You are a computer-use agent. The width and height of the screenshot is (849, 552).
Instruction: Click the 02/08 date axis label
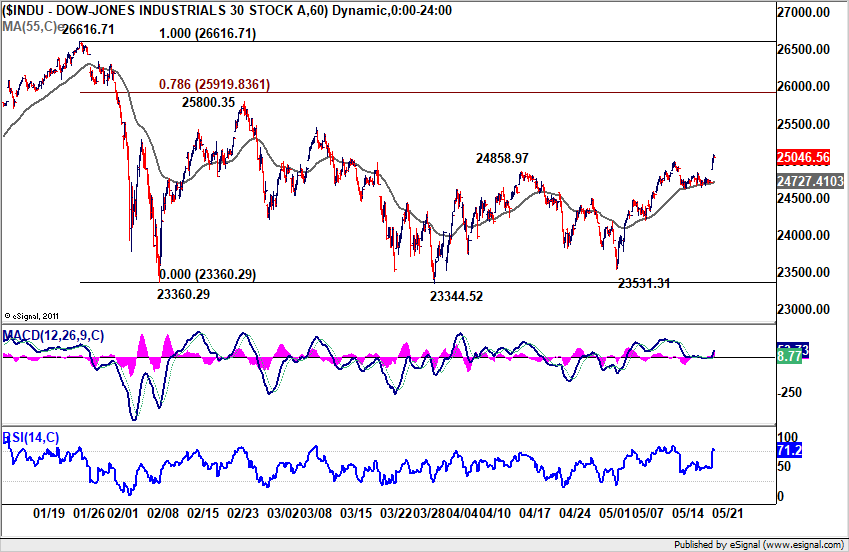coord(163,513)
